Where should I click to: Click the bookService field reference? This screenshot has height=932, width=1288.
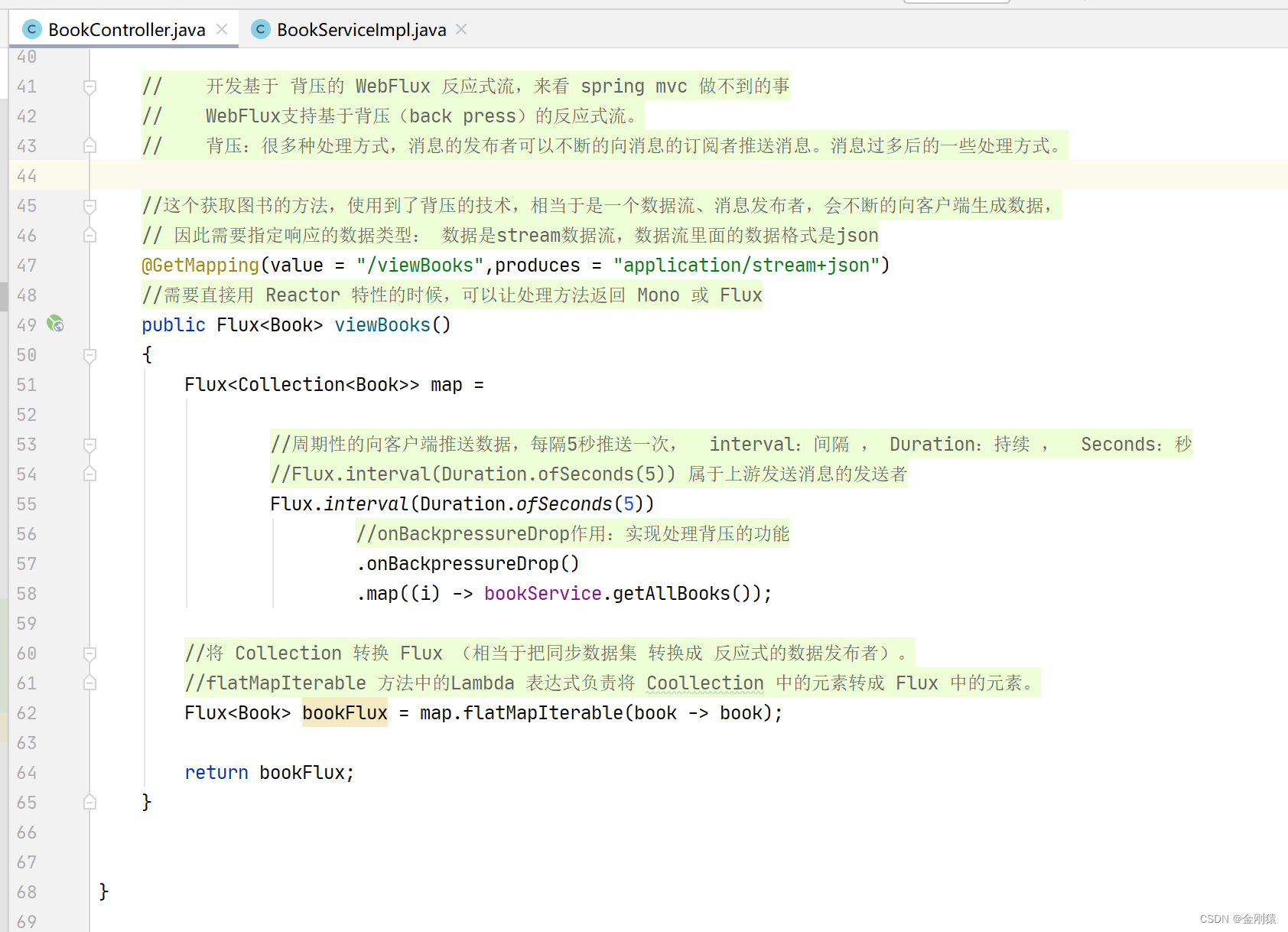click(543, 594)
